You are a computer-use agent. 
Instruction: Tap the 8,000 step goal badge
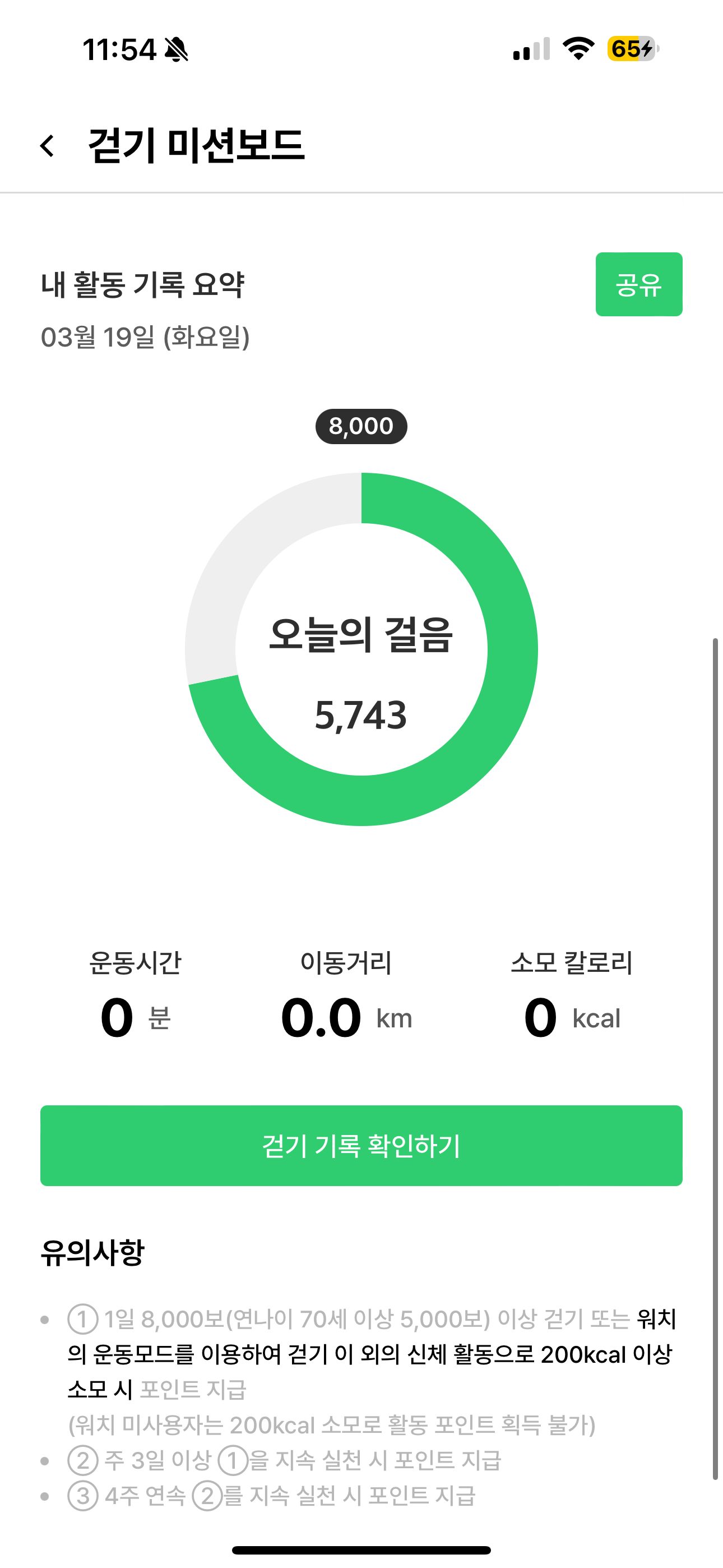[361, 426]
